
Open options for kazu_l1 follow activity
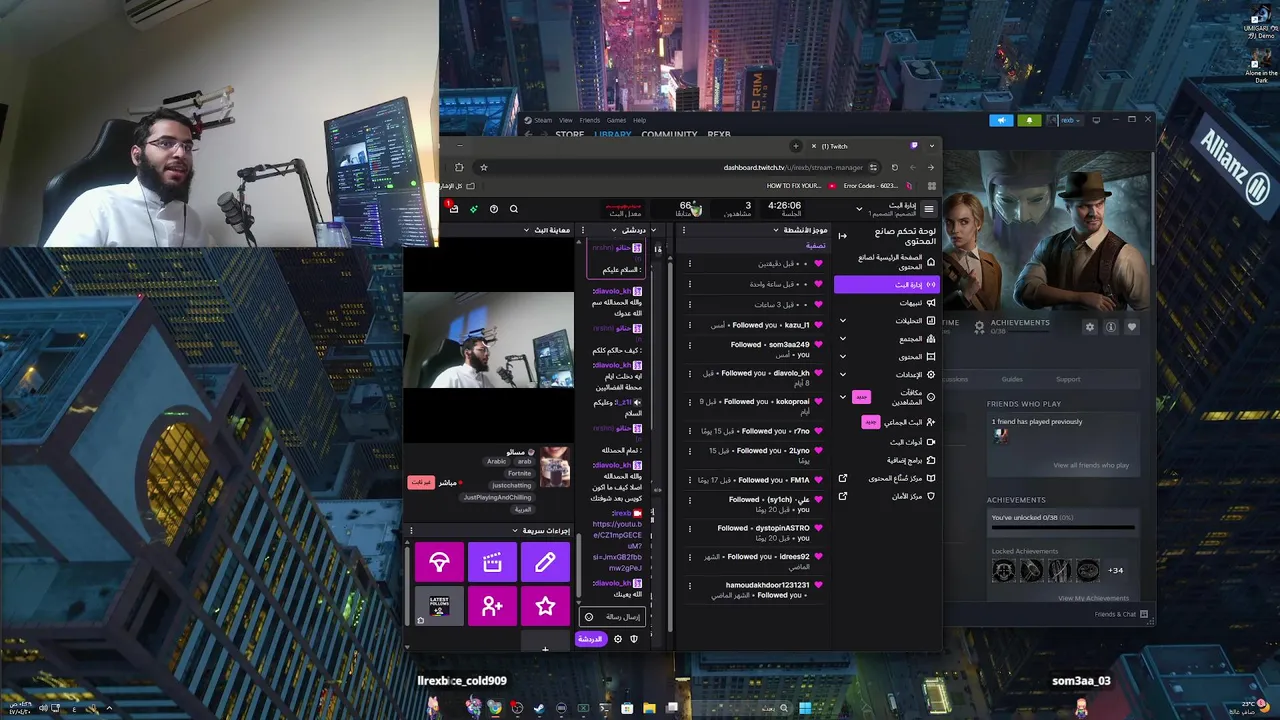[689, 325]
